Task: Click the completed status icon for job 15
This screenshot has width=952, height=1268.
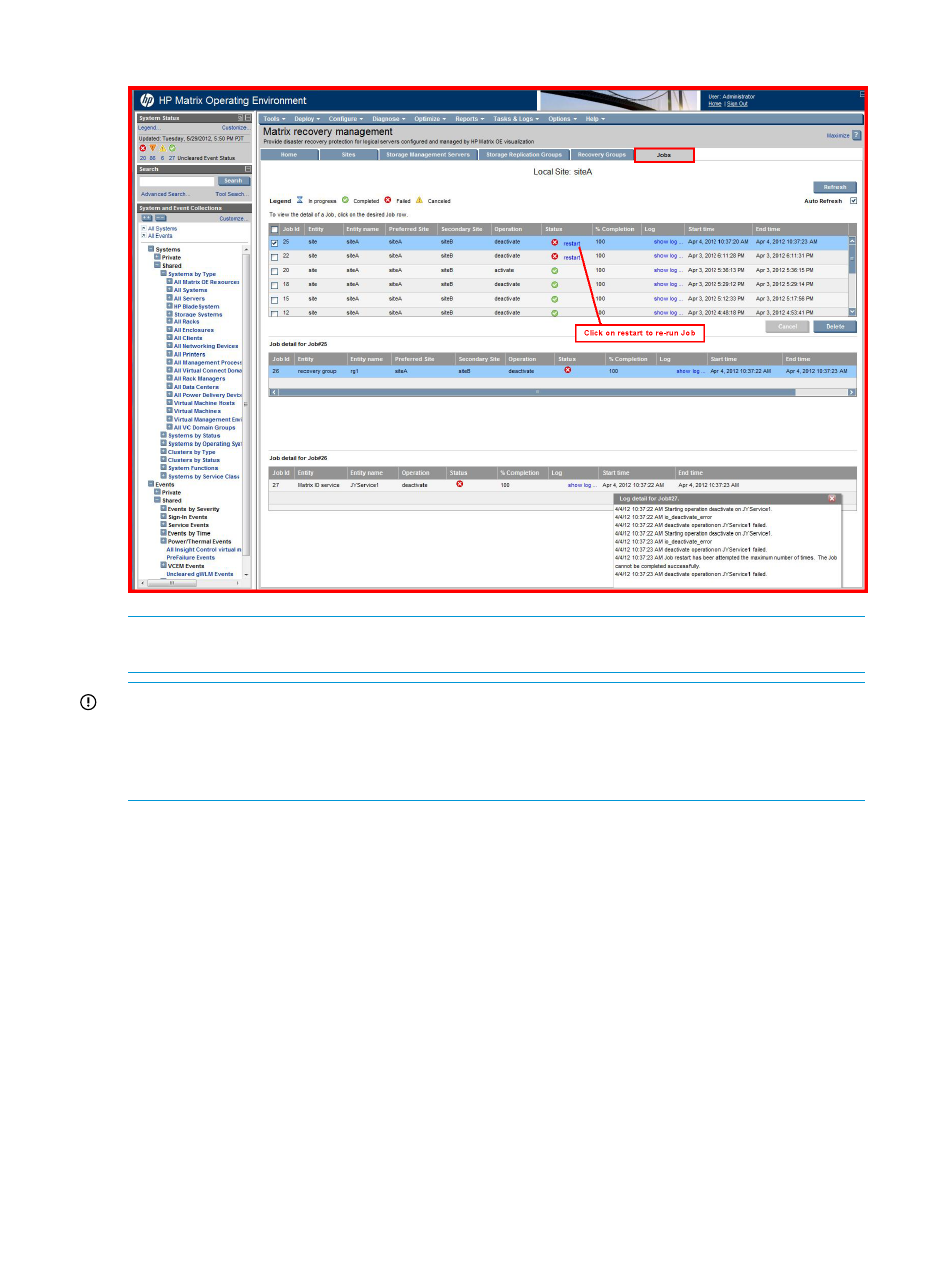Action: coord(555,298)
